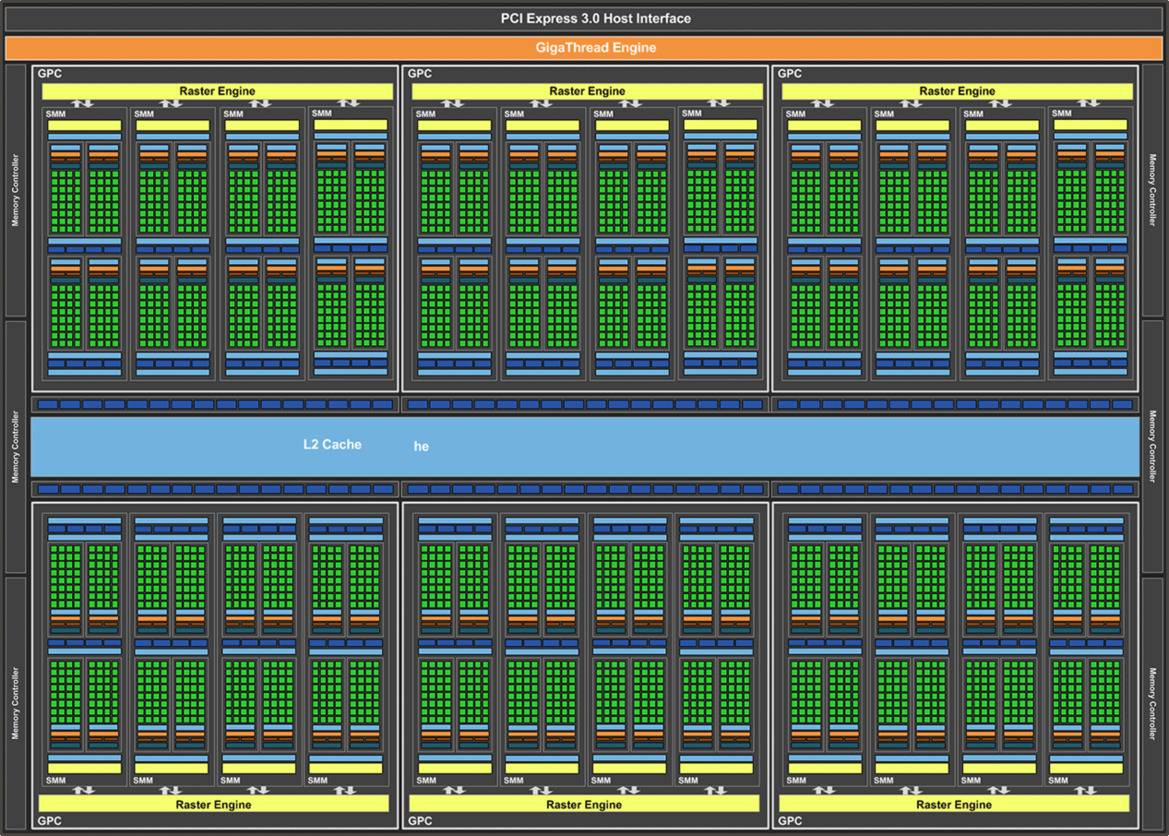Select the Raster Engine of the upper-middle GPC
Screen dimensions: 1169x836
(587, 91)
